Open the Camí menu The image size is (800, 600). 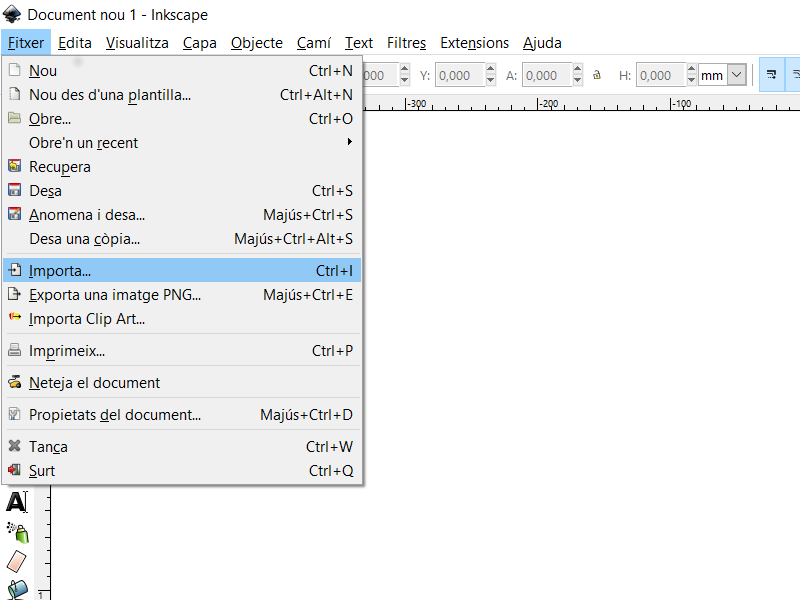point(314,43)
